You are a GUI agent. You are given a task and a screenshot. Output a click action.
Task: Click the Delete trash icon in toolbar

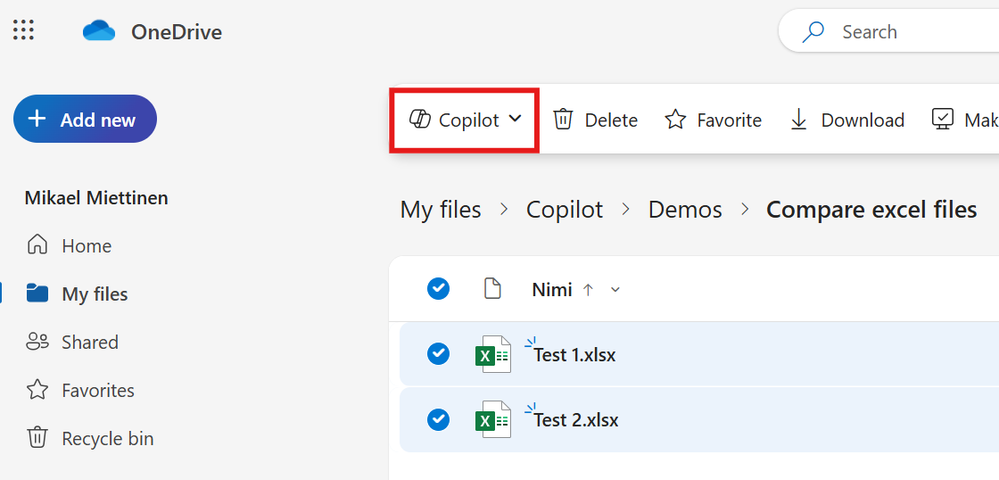coord(564,120)
